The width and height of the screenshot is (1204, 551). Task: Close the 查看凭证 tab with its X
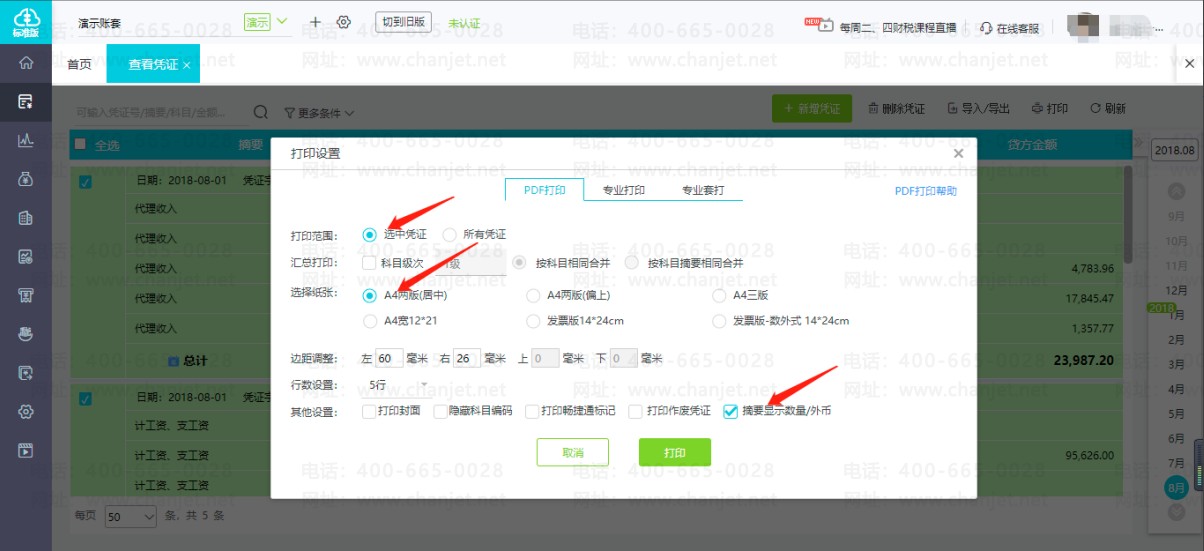tap(186, 65)
